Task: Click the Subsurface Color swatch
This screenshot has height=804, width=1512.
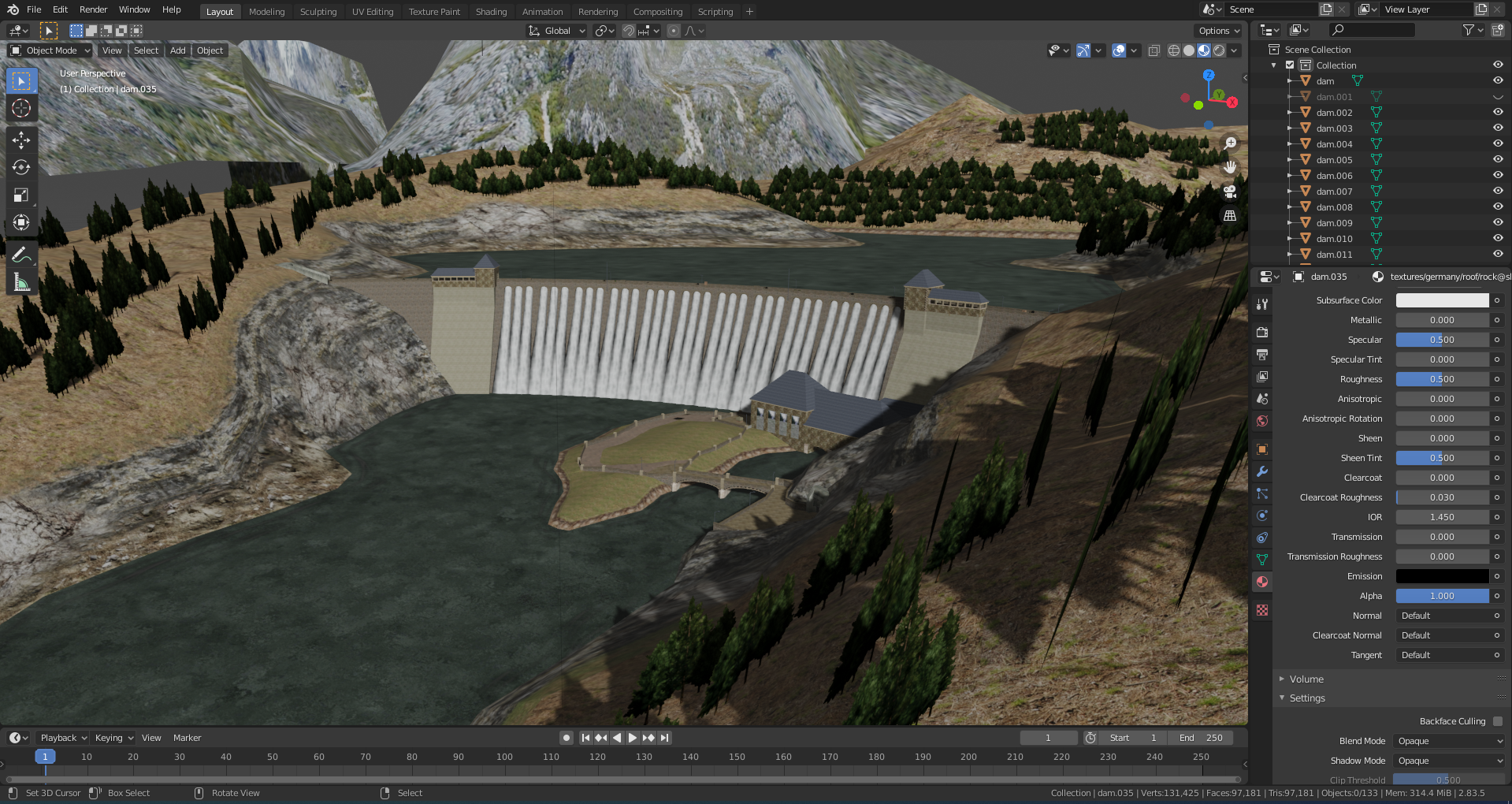Action: (x=1442, y=300)
